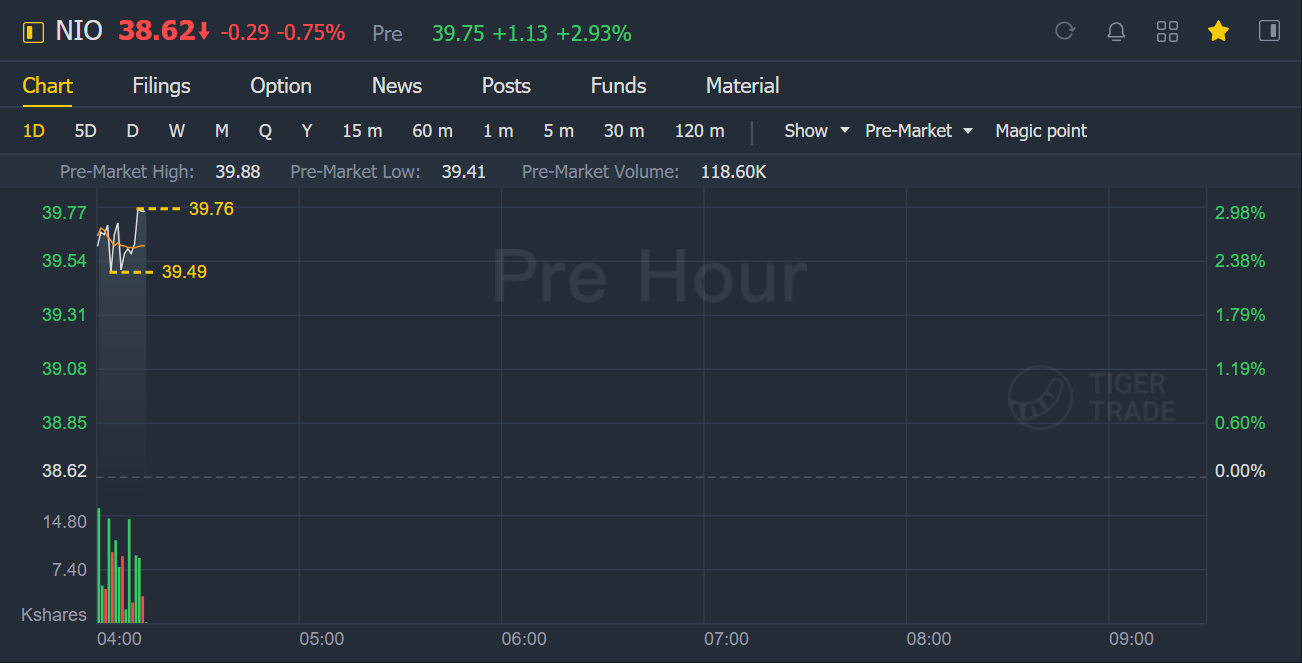
Task: Open the grid layout icon
Action: [x=1167, y=31]
